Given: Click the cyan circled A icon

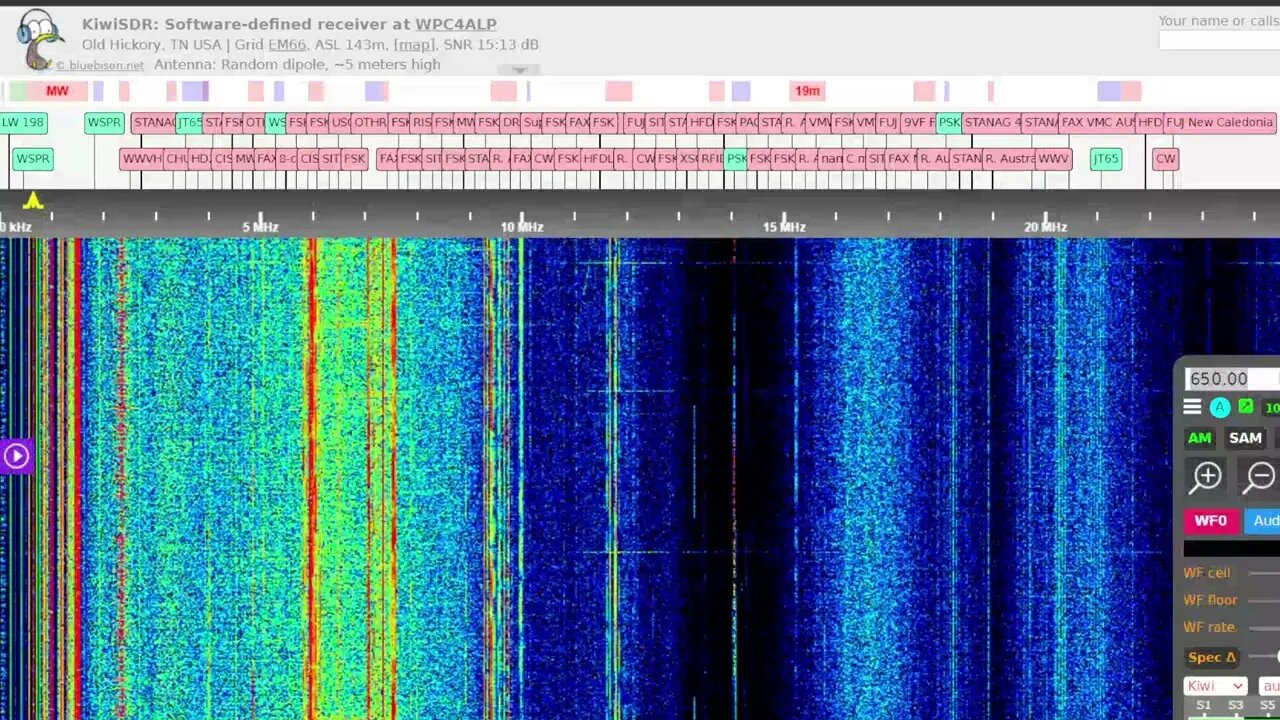Looking at the screenshot, I should pos(1220,407).
